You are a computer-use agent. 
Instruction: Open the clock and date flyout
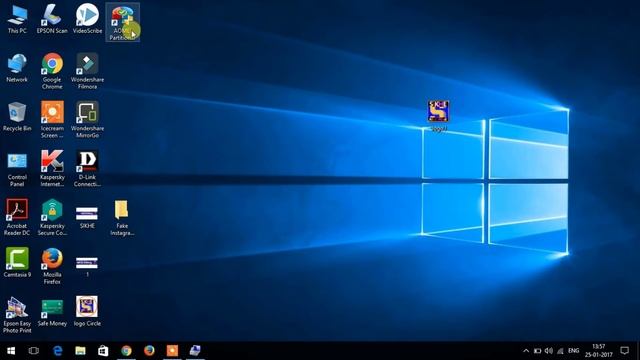(x=598, y=351)
